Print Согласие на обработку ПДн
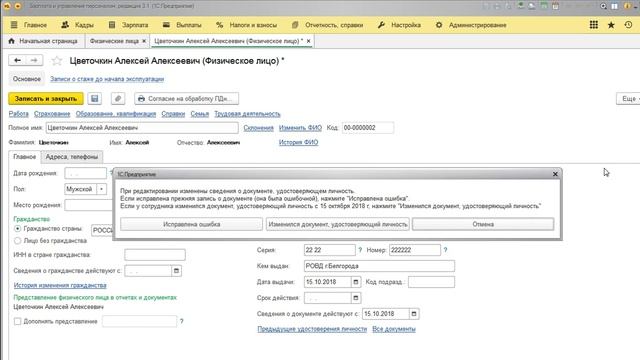The height and width of the screenshot is (360, 640). [187, 98]
